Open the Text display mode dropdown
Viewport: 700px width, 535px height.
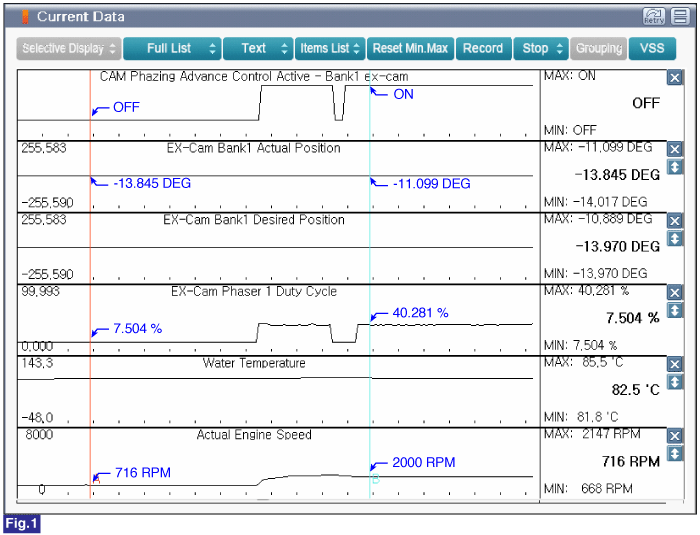[x=258, y=48]
